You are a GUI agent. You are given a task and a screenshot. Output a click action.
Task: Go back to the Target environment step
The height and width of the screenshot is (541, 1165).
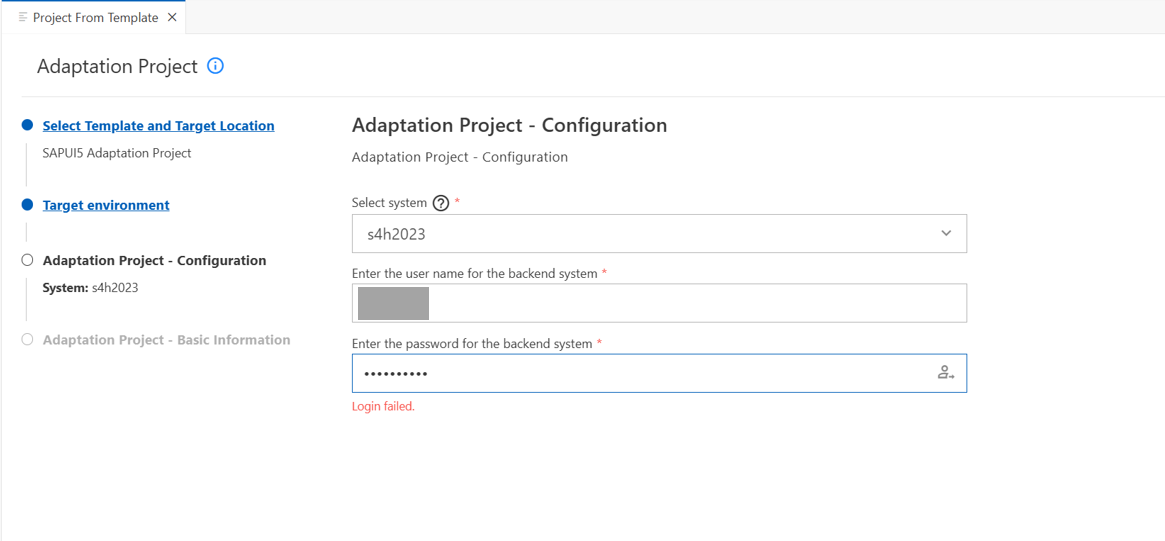pos(106,204)
